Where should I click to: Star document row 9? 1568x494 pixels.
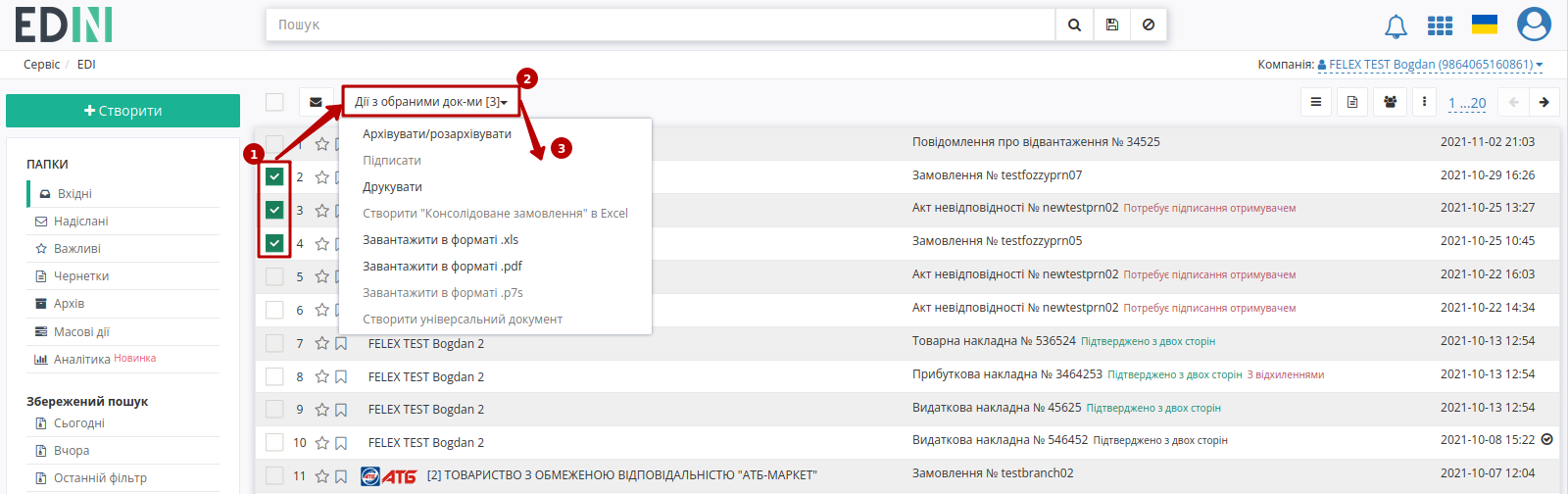(321, 410)
